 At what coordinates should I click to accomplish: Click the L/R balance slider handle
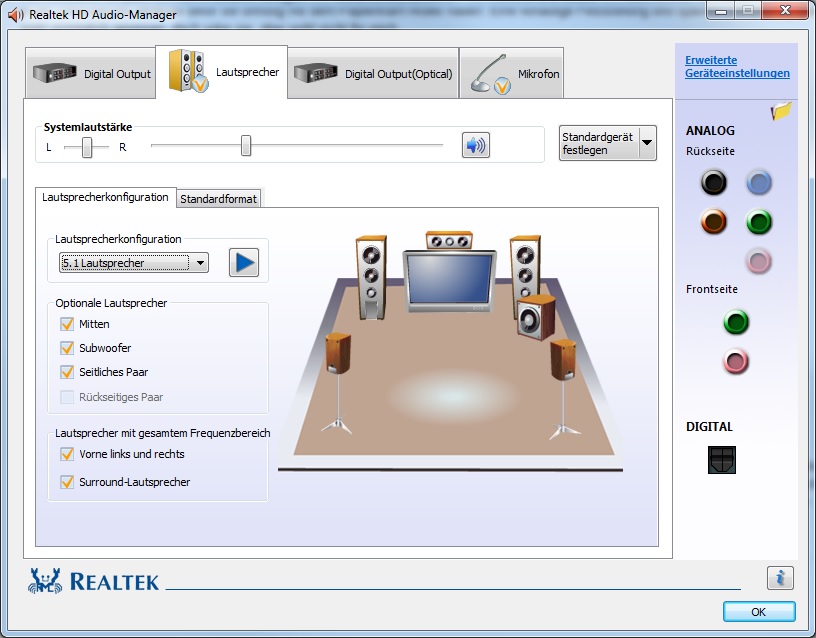click(x=87, y=147)
